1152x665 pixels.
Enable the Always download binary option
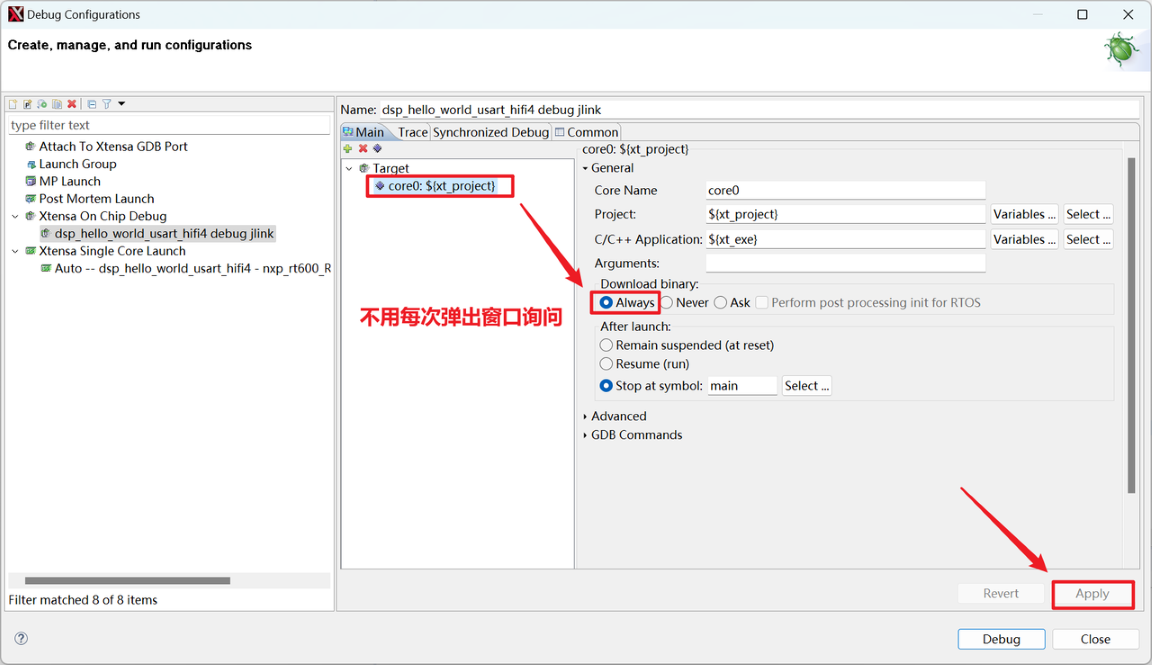(x=608, y=302)
